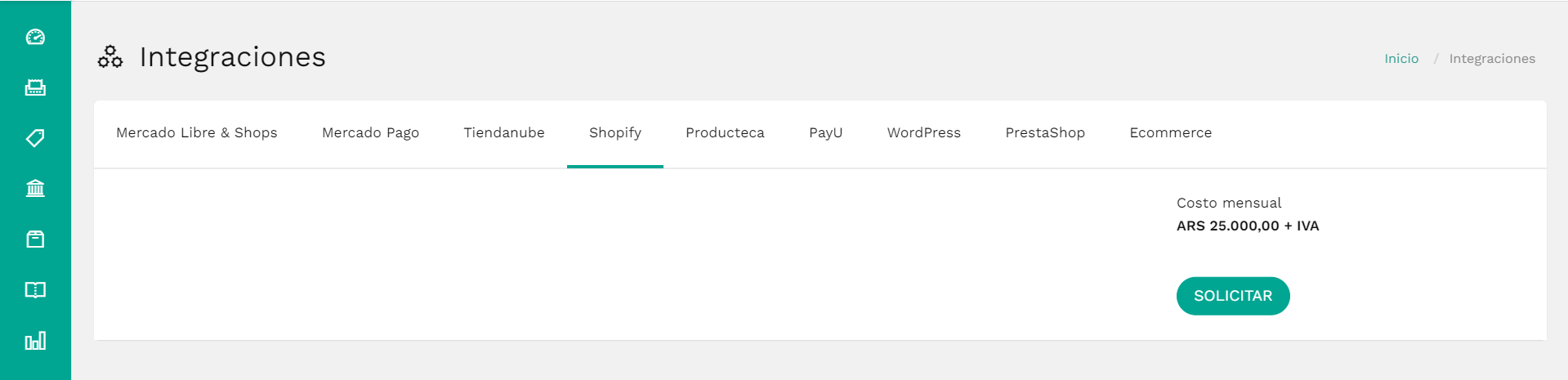Open the bar chart reports icon
The width and height of the screenshot is (1568, 380).
pyautogui.click(x=35, y=341)
